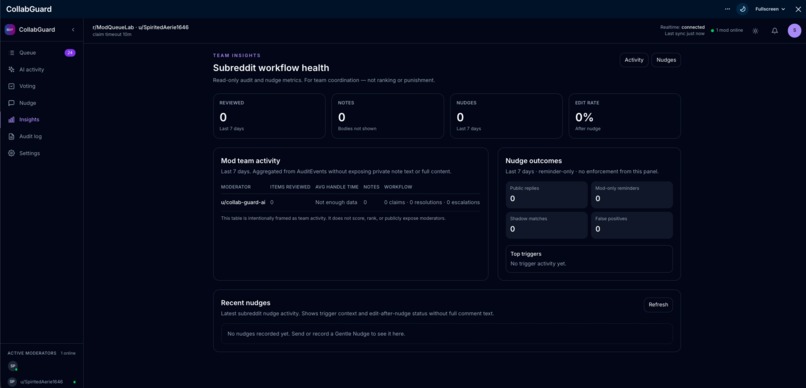Open notifications bell
The width and height of the screenshot is (806, 388).
[x=775, y=31]
